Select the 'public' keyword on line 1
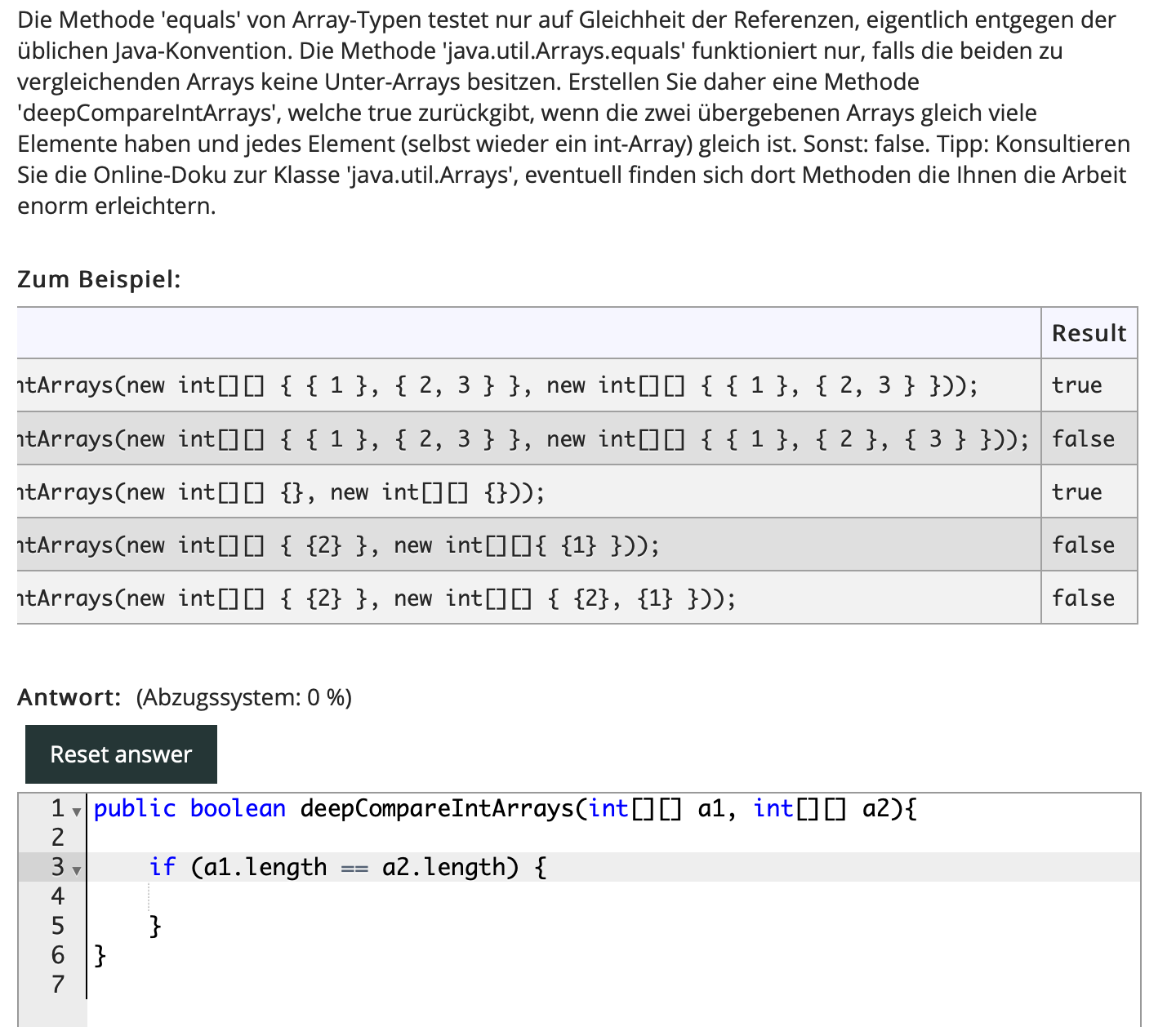Image resolution: width=1176 pixels, height=1027 pixels. [135, 808]
